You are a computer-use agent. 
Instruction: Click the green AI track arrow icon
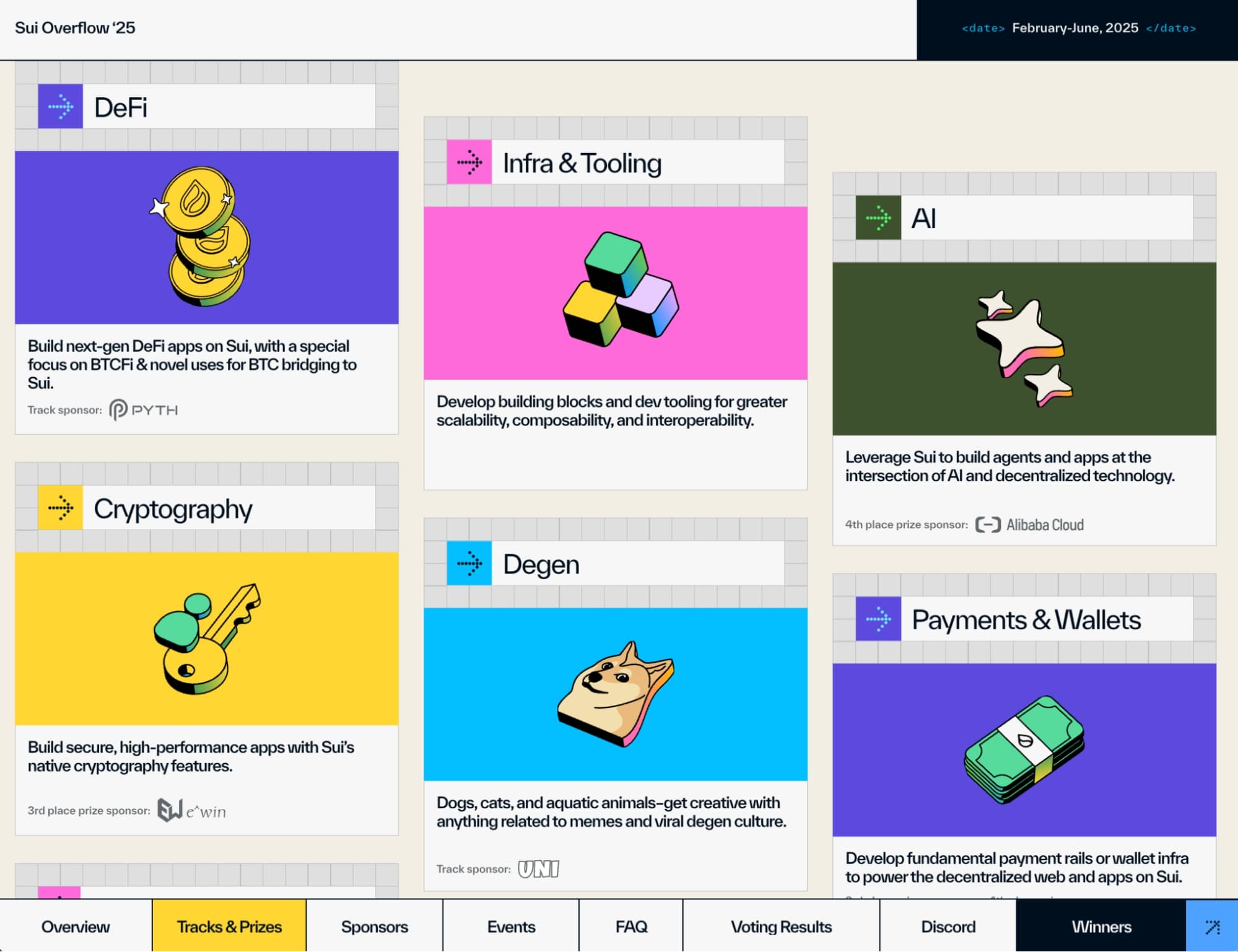(878, 218)
